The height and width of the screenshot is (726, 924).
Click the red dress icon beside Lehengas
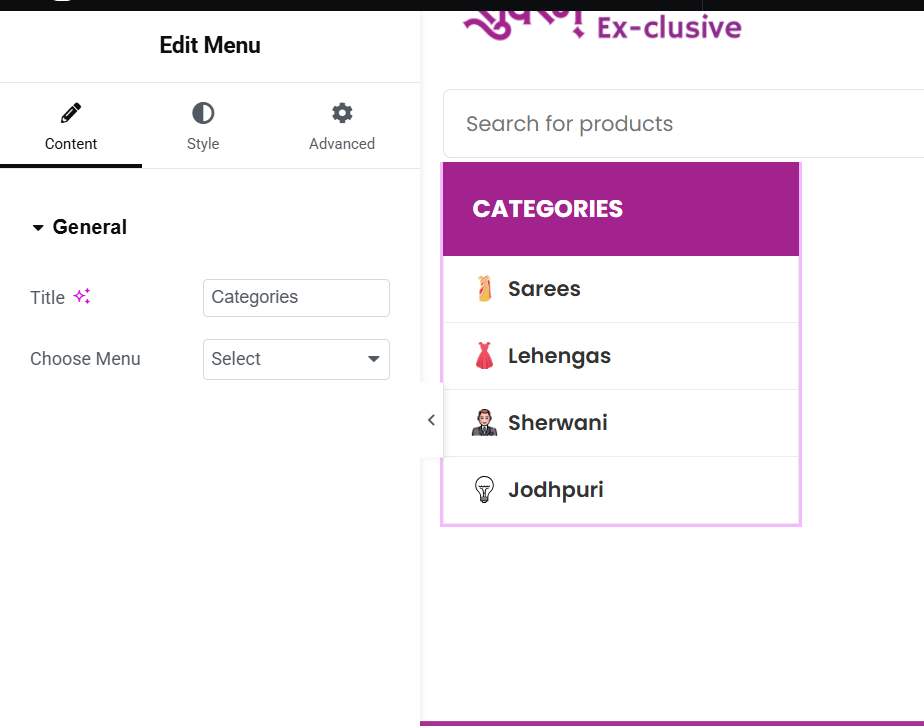(x=484, y=356)
